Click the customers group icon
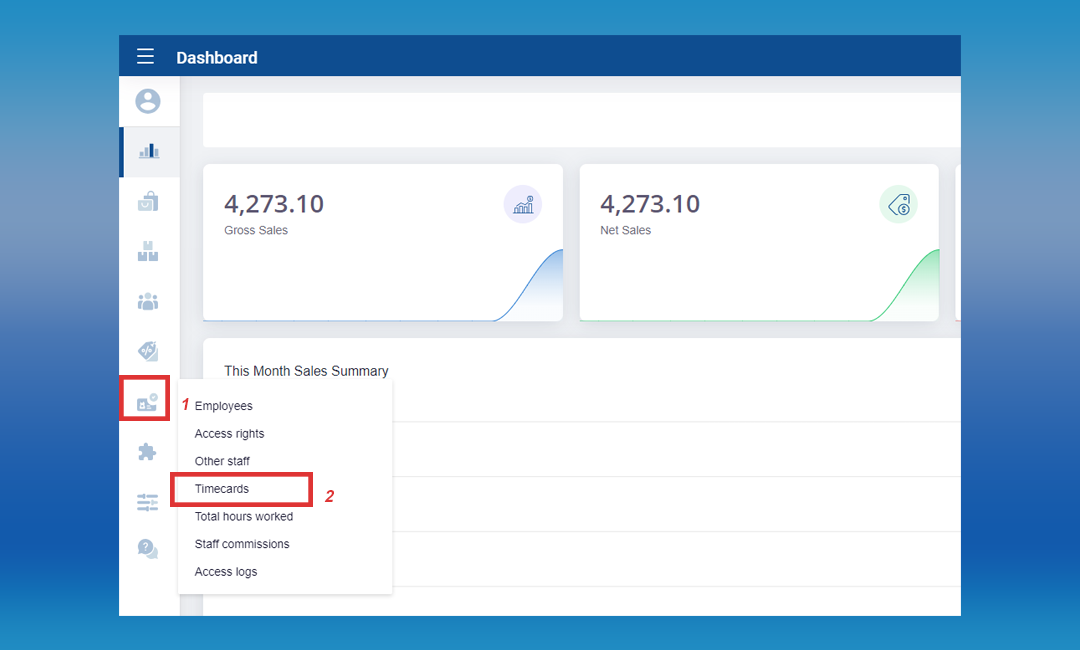The width and height of the screenshot is (1080, 650). [x=148, y=301]
